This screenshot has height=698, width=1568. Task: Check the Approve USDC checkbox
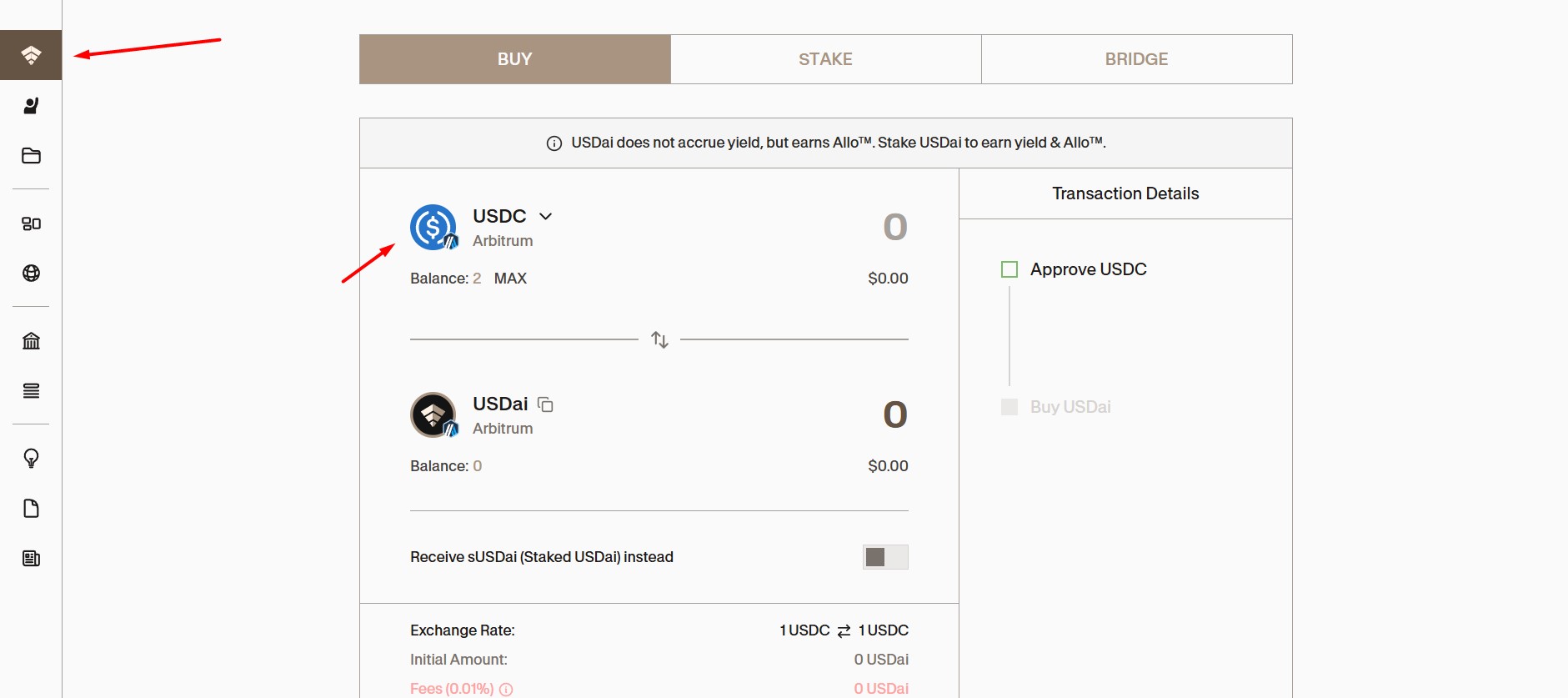tap(1009, 269)
